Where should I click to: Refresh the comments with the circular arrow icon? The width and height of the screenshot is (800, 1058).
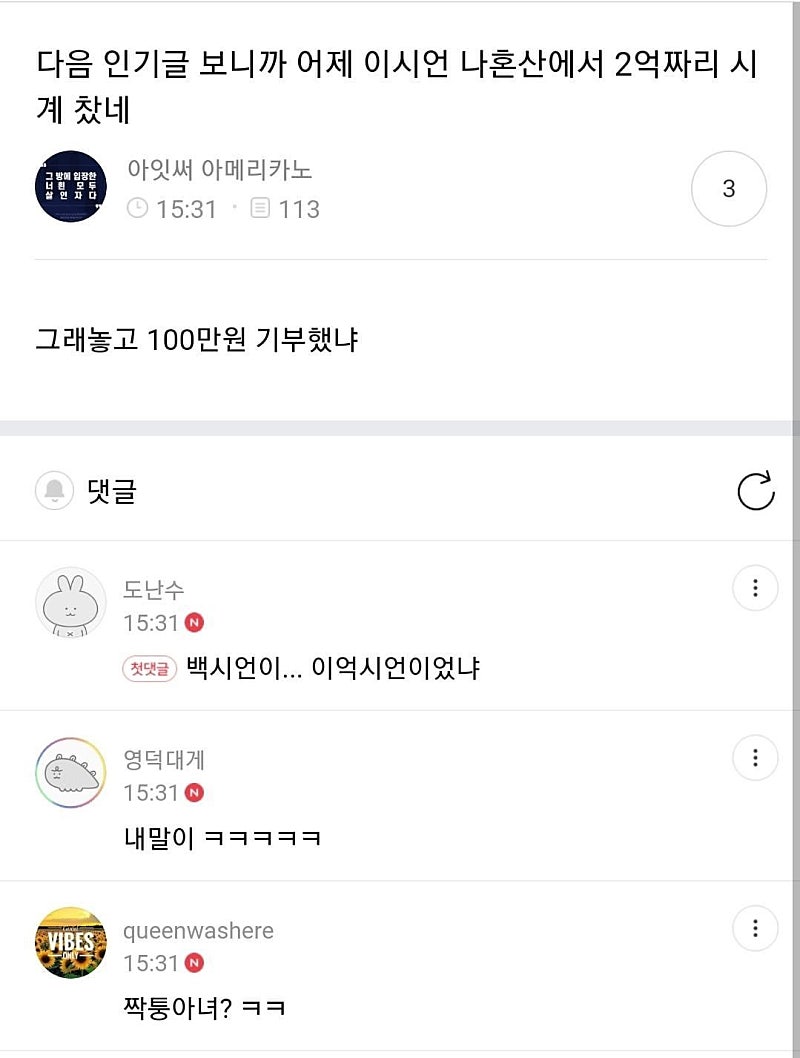[755, 491]
